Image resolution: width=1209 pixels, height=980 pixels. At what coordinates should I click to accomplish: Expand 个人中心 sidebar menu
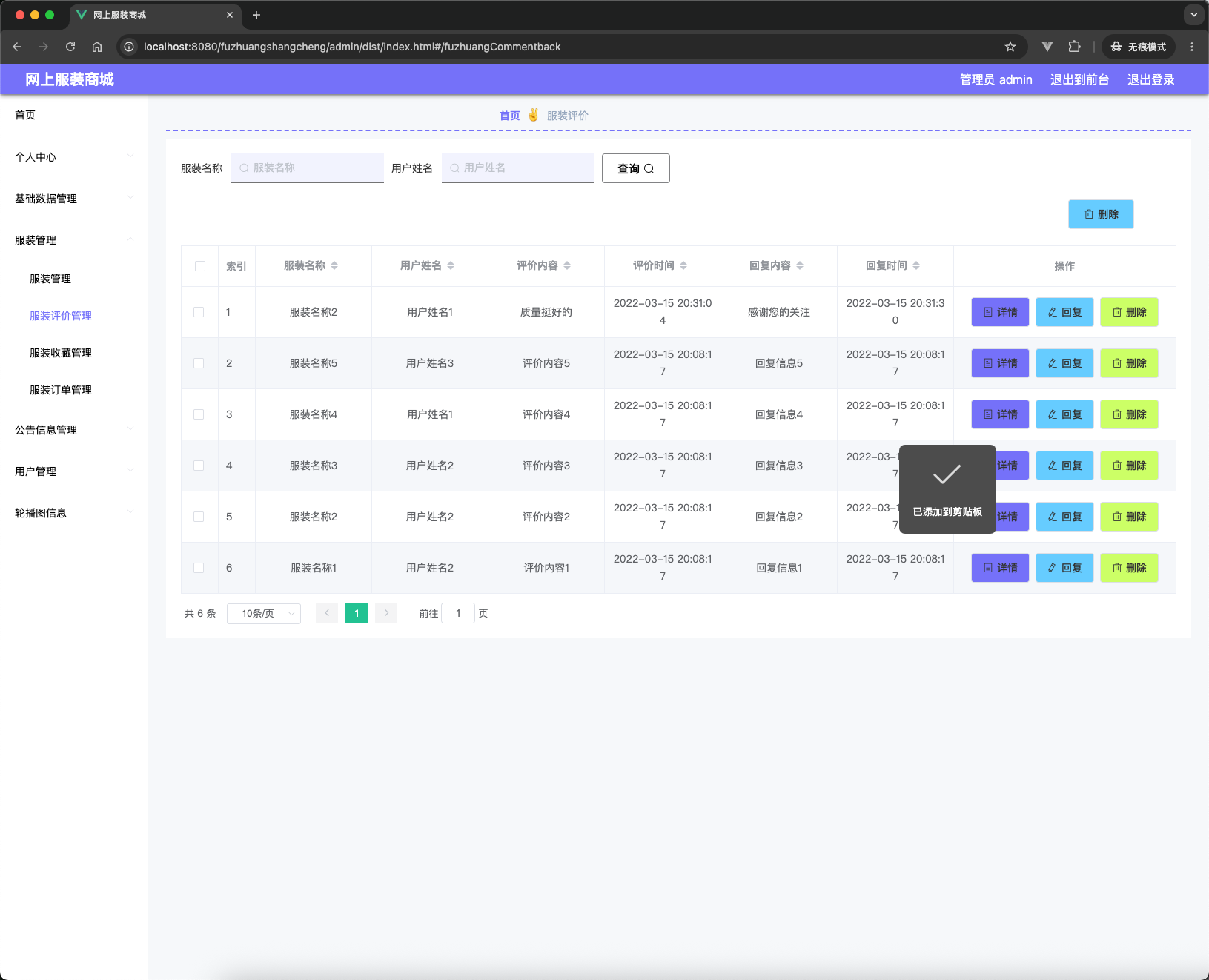tap(74, 157)
